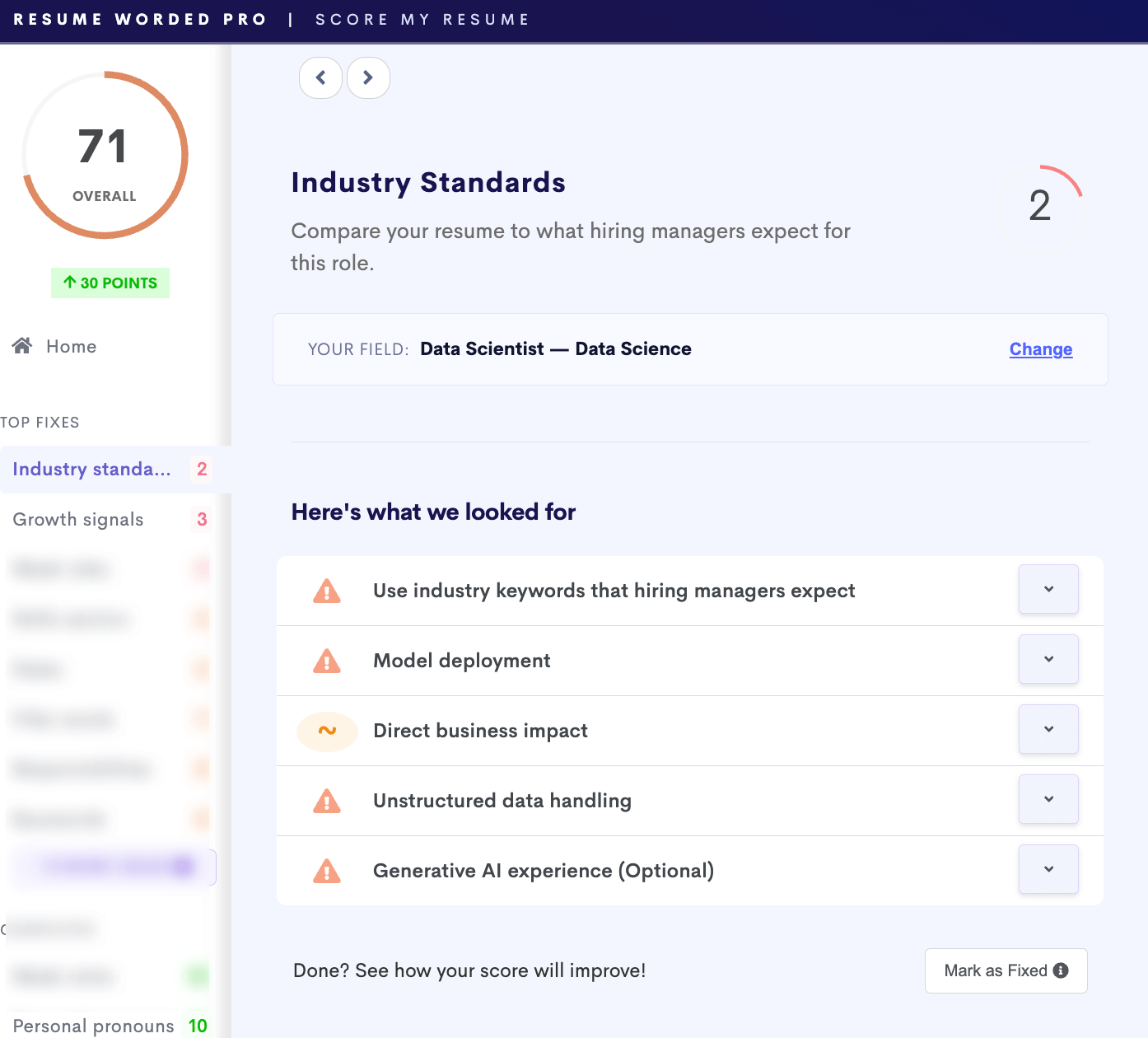Click info icon on Mark as Fixed
The image size is (1148, 1038).
point(1061,970)
